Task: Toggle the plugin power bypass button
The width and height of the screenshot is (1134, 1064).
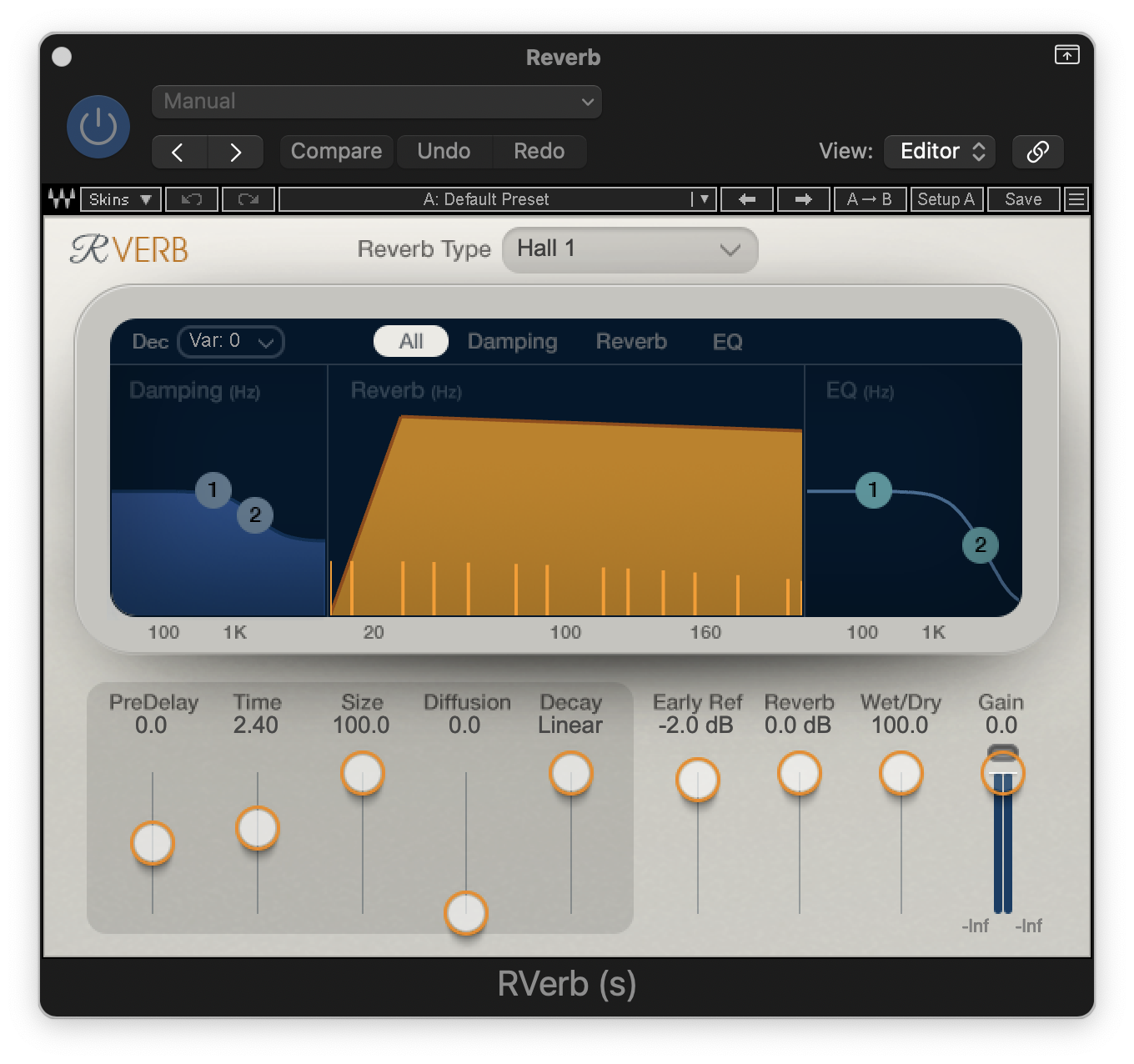Action: pyautogui.click(x=98, y=127)
